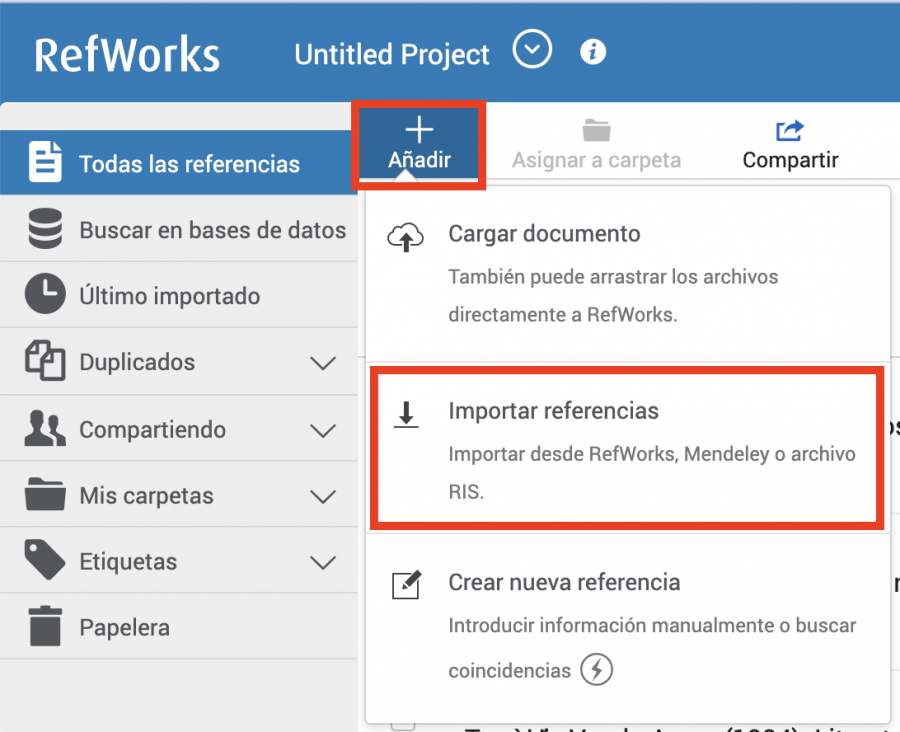900x732 pixels.
Task: Open the Untitled Project dropdown arrow
Action: 532,49
